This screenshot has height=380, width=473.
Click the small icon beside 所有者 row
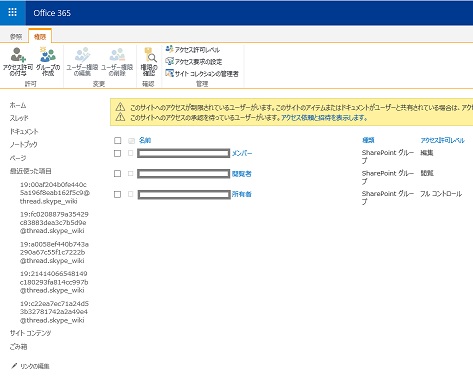tap(130, 194)
